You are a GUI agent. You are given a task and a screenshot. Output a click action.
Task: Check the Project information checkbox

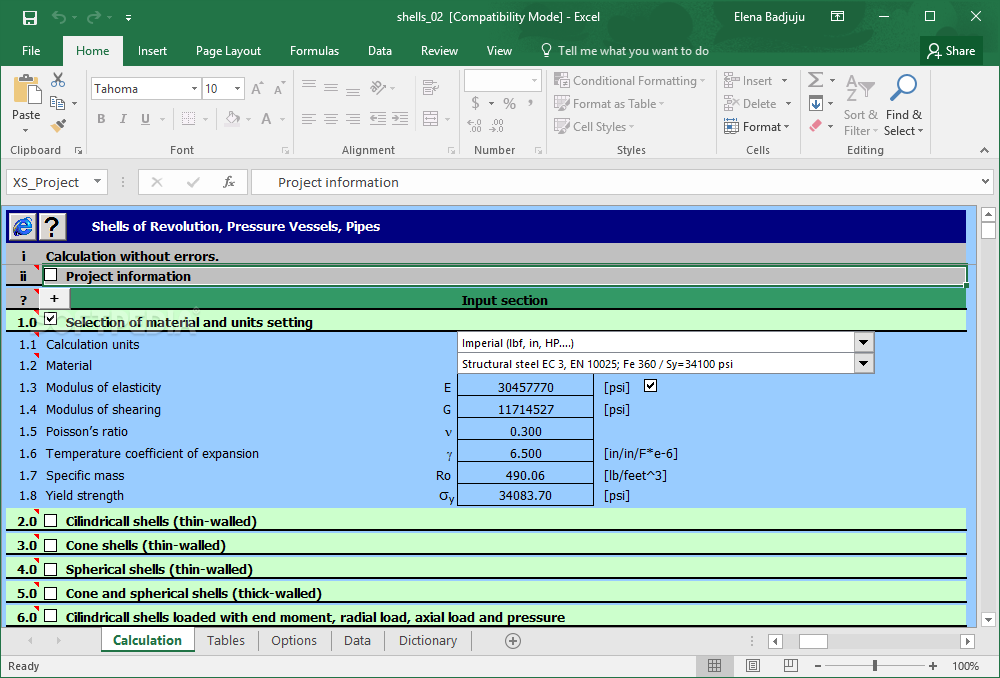(51, 276)
